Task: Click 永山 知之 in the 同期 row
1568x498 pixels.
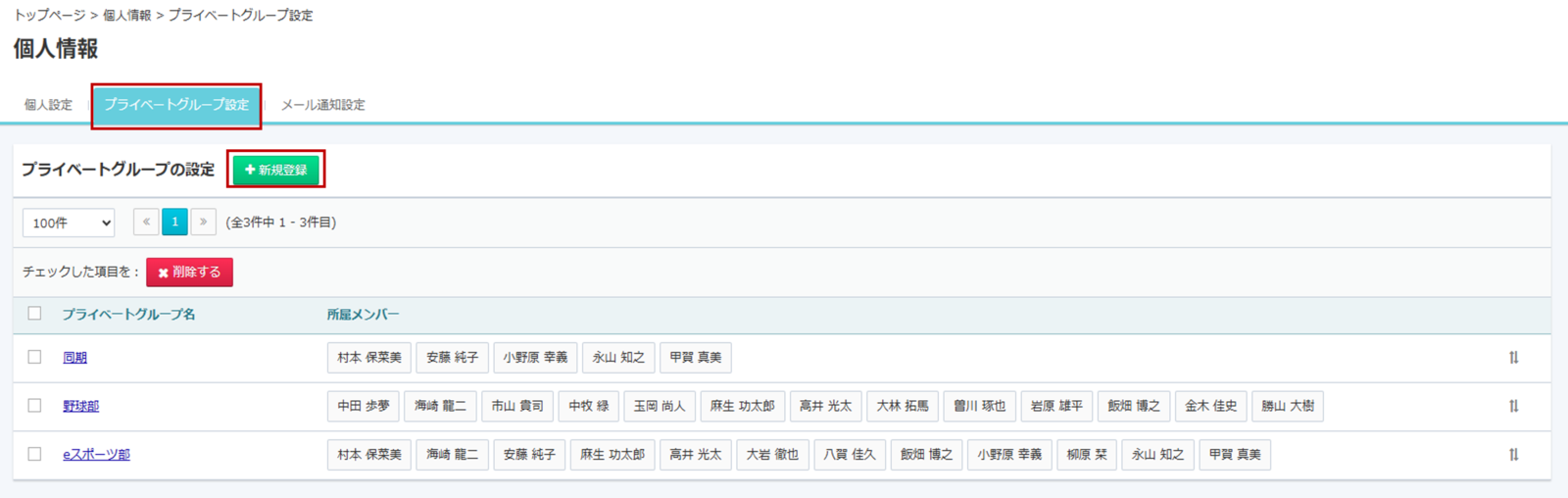Action: click(618, 358)
